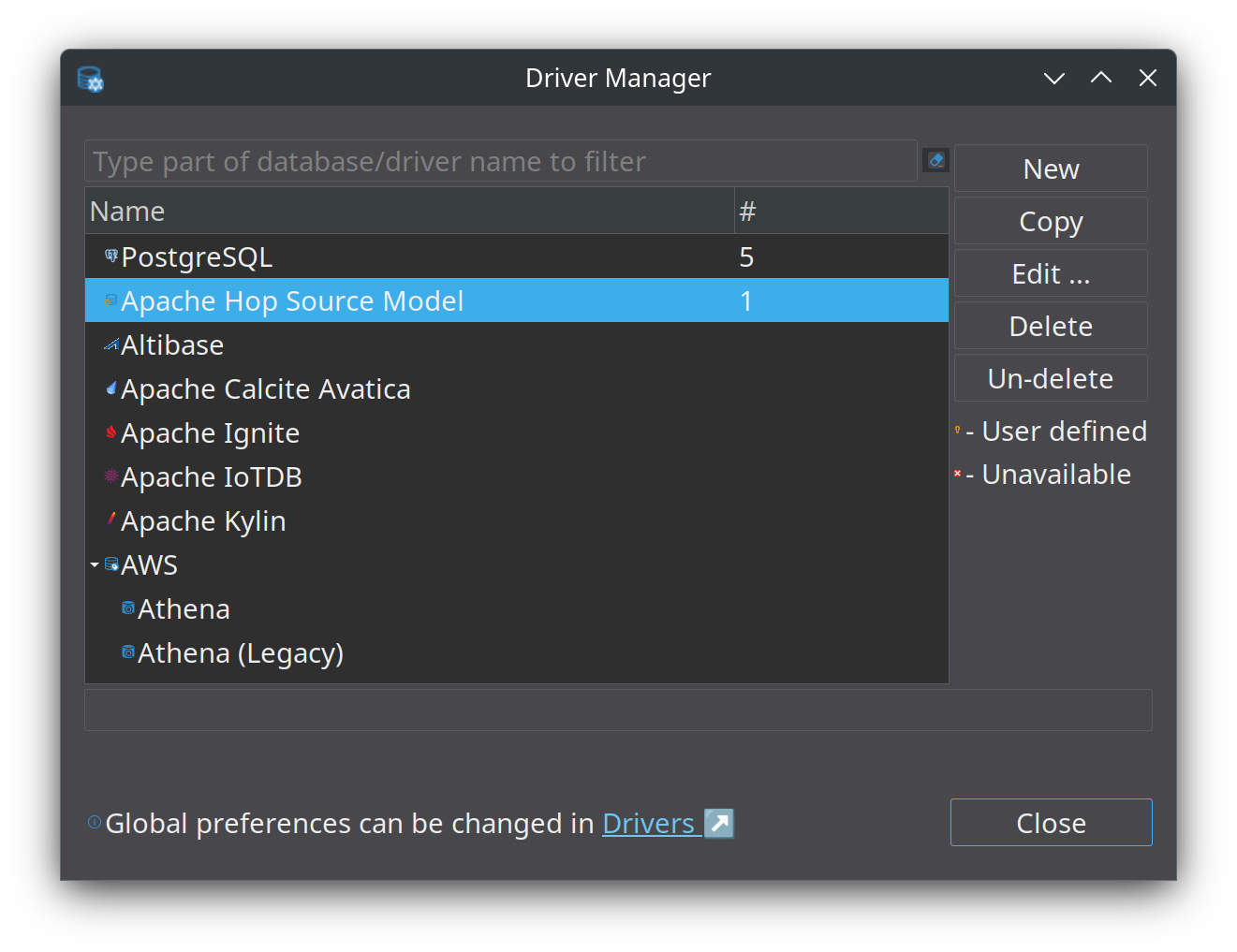Click the Athena driver icon

(x=128, y=608)
